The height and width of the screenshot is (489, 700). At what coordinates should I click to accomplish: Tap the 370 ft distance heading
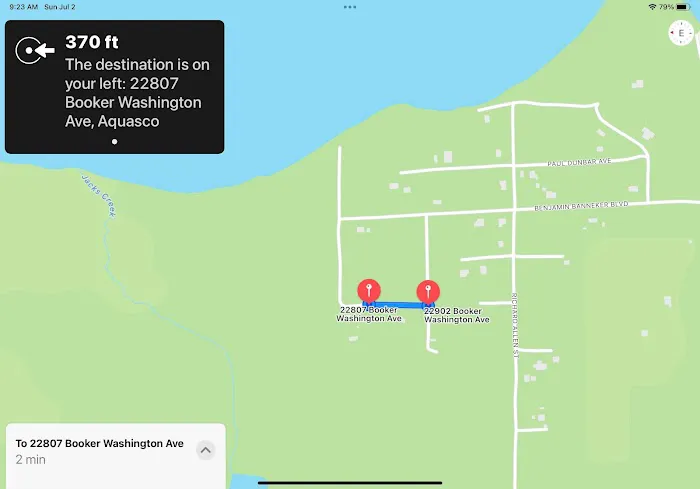pyautogui.click(x=91, y=42)
